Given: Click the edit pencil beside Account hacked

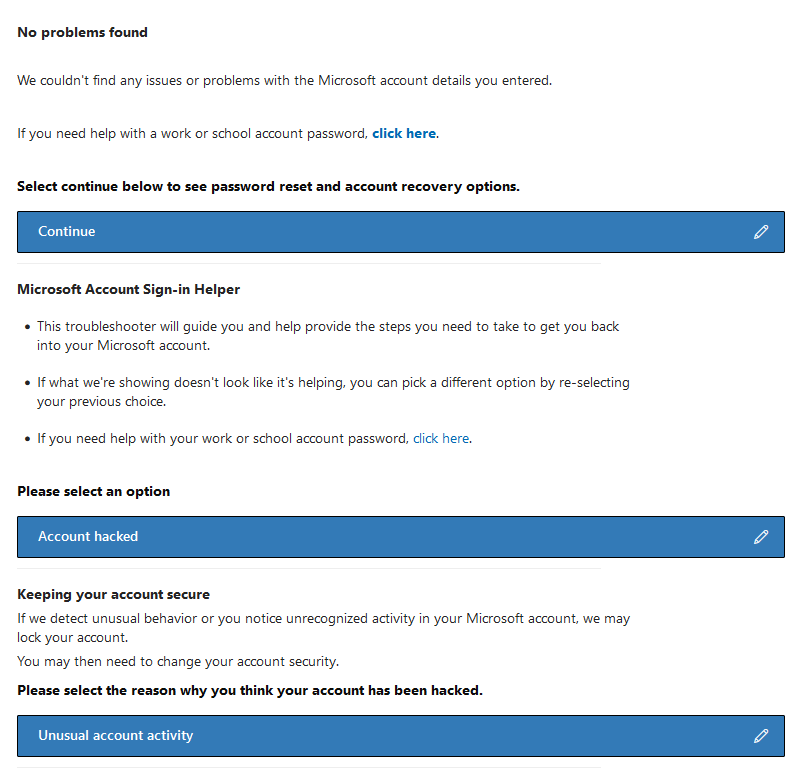Looking at the screenshot, I should click(x=761, y=537).
